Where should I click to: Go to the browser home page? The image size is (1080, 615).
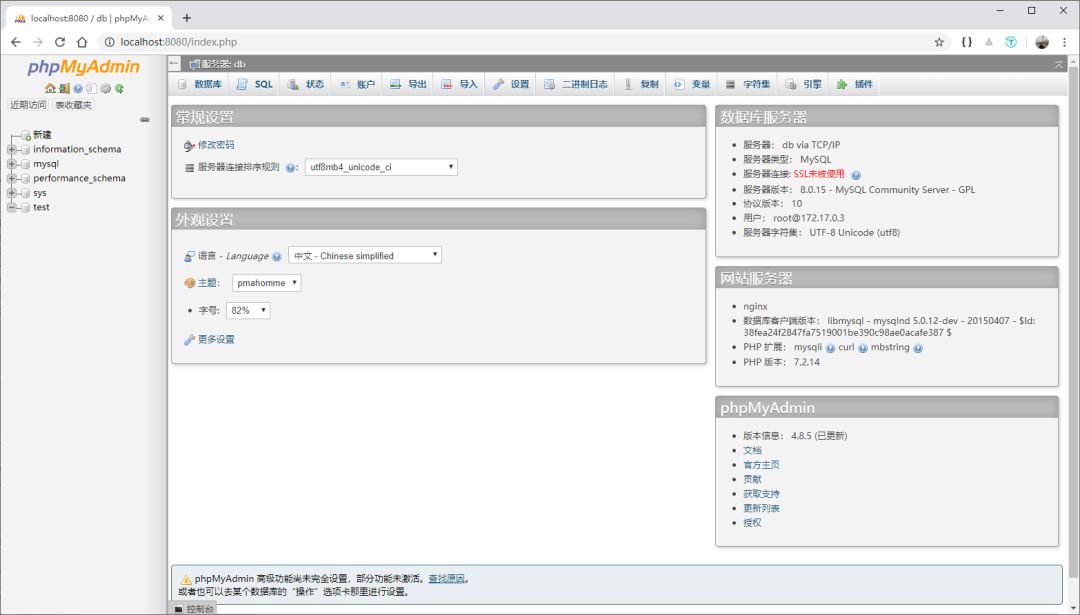click(x=82, y=42)
